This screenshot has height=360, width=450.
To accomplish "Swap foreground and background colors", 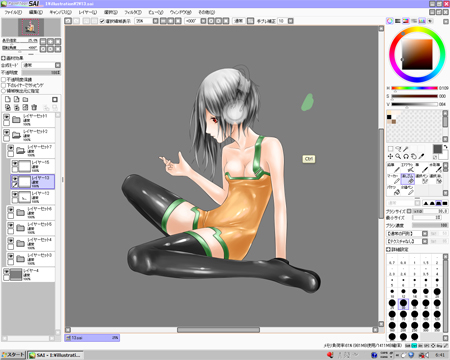I will pos(445,147).
